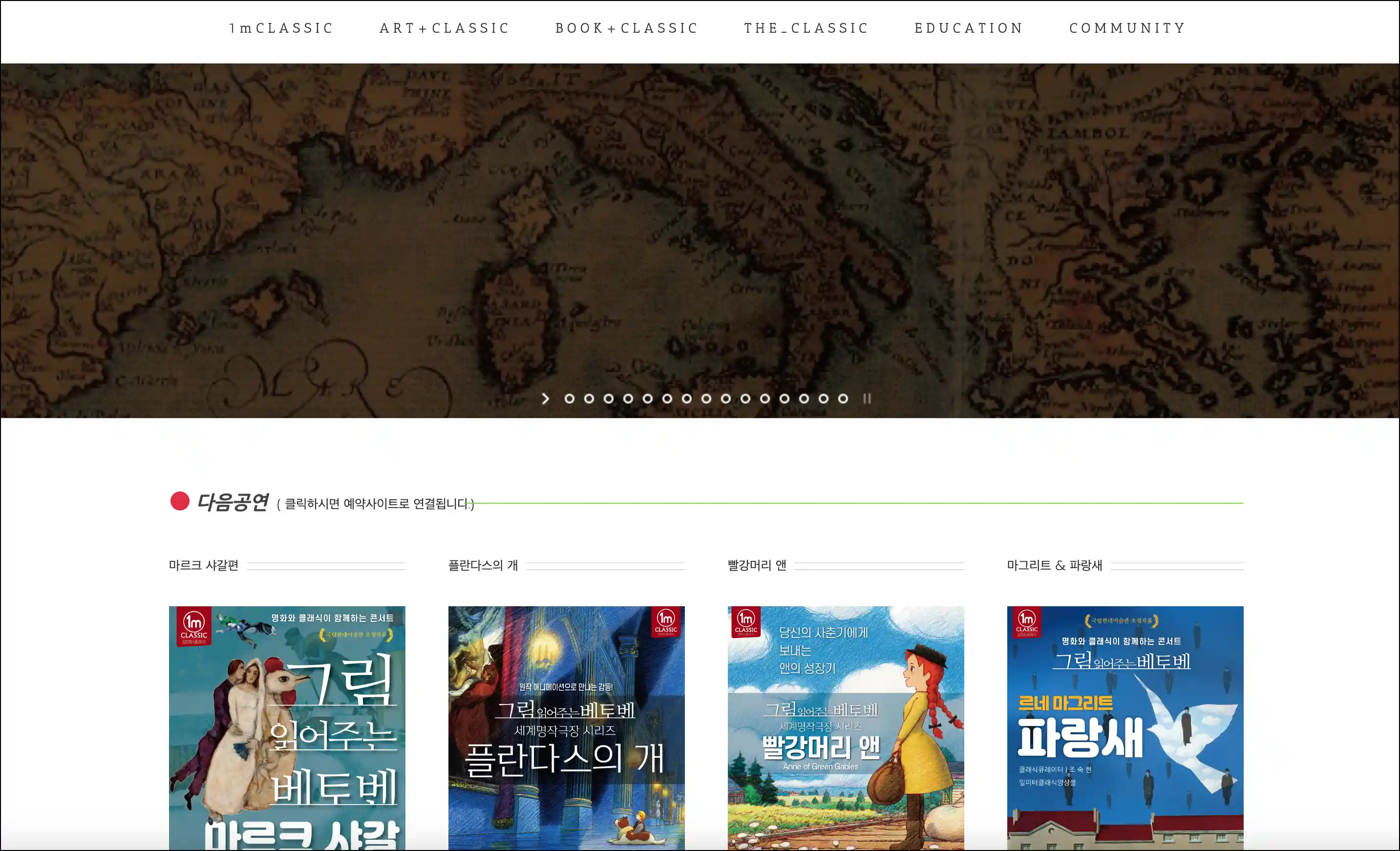The image size is (1400, 851).
Task: Click the 다음공연 section heading
Action: tap(233, 502)
